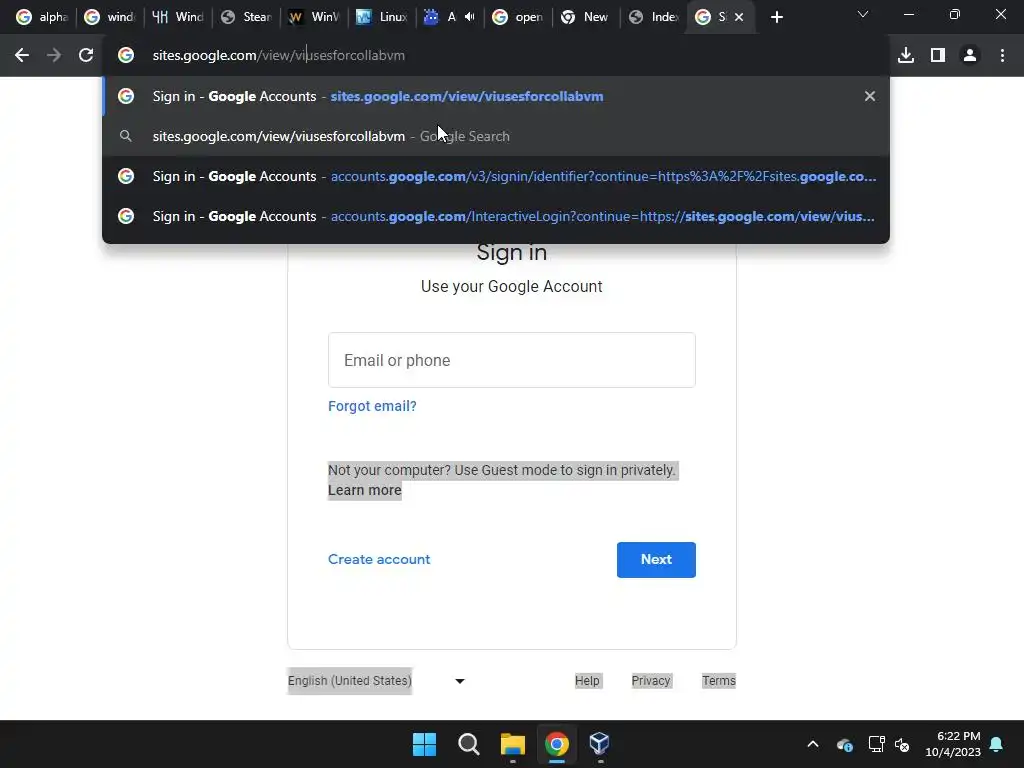1024x768 pixels.
Task: Open the clock showing 6:22 PM
Action: 953,744
